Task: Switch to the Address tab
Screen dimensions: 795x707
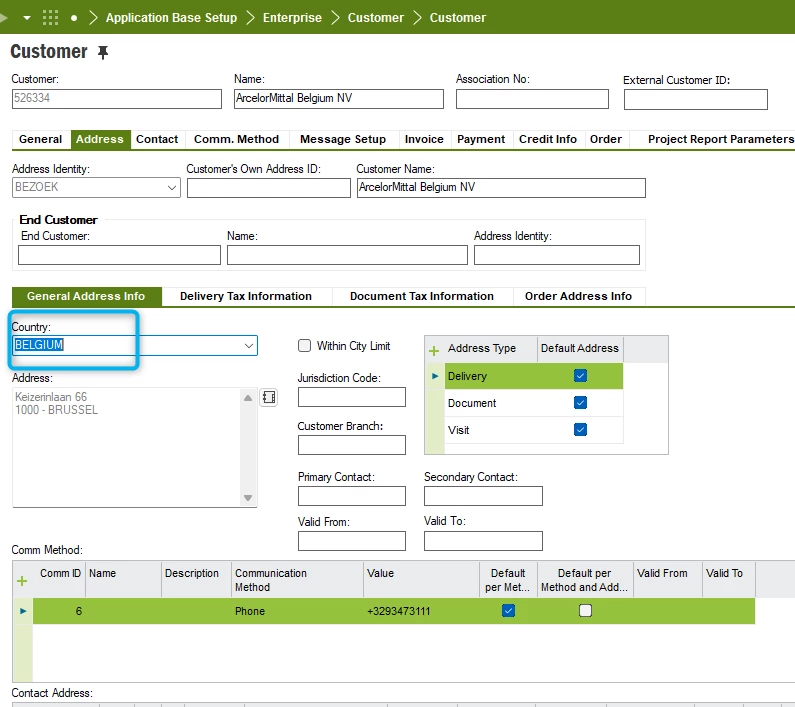Action: [x=100, y=139]
